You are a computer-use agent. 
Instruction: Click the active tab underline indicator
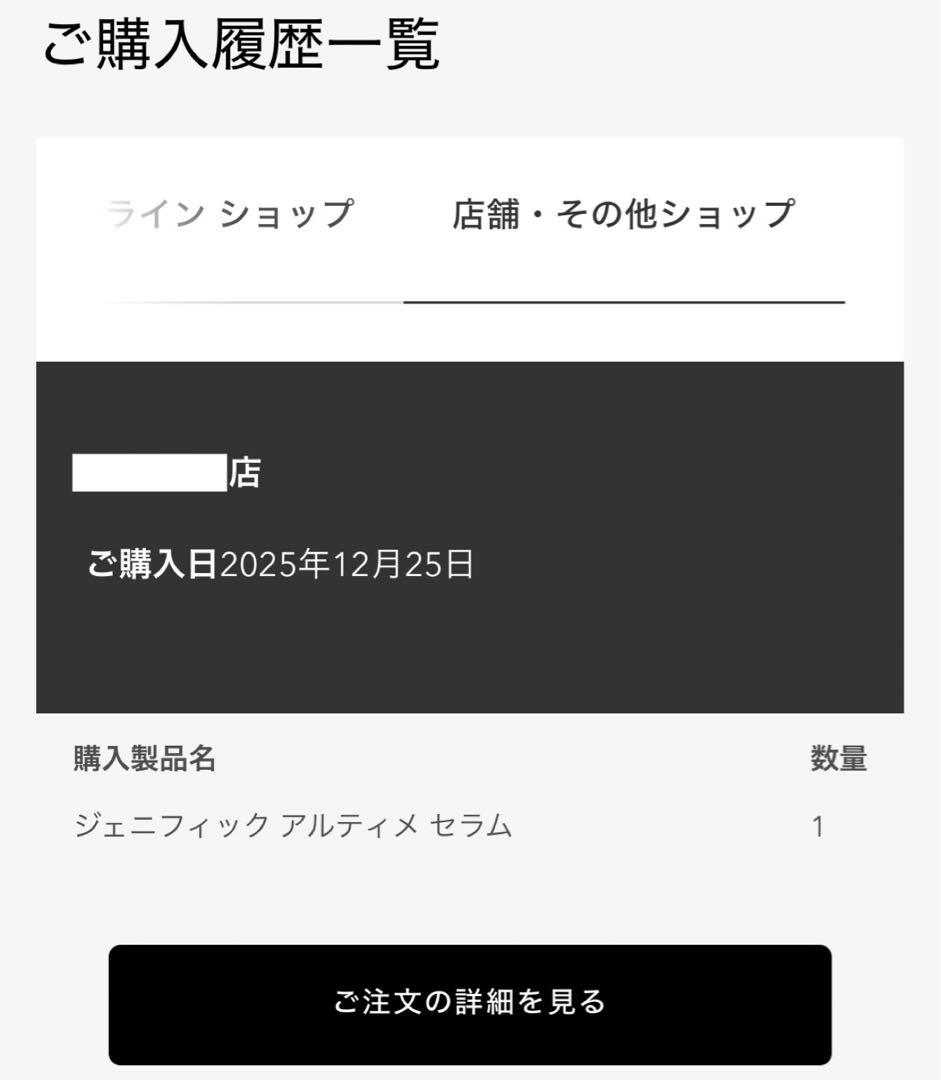(622, 299)
